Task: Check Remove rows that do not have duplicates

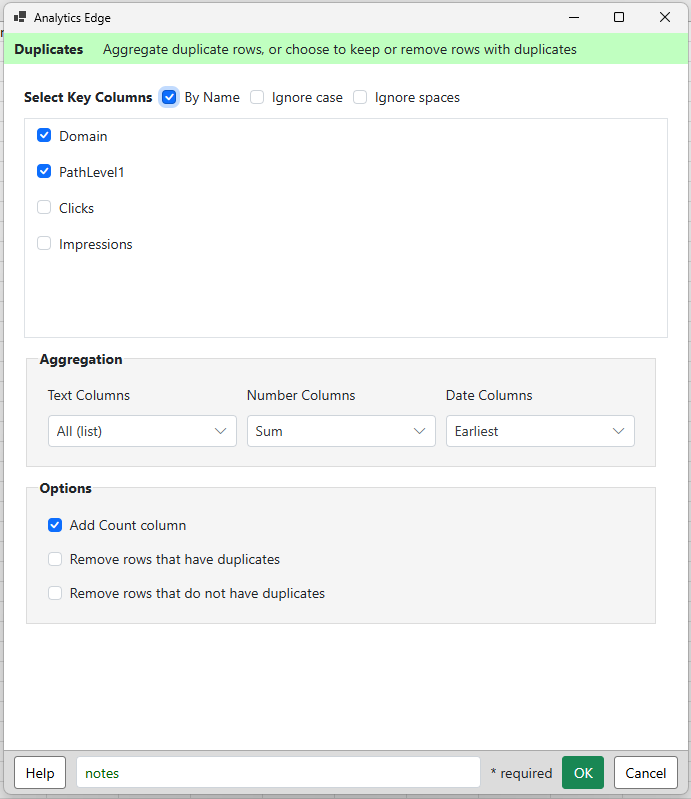Action: [x=55, y=593]
